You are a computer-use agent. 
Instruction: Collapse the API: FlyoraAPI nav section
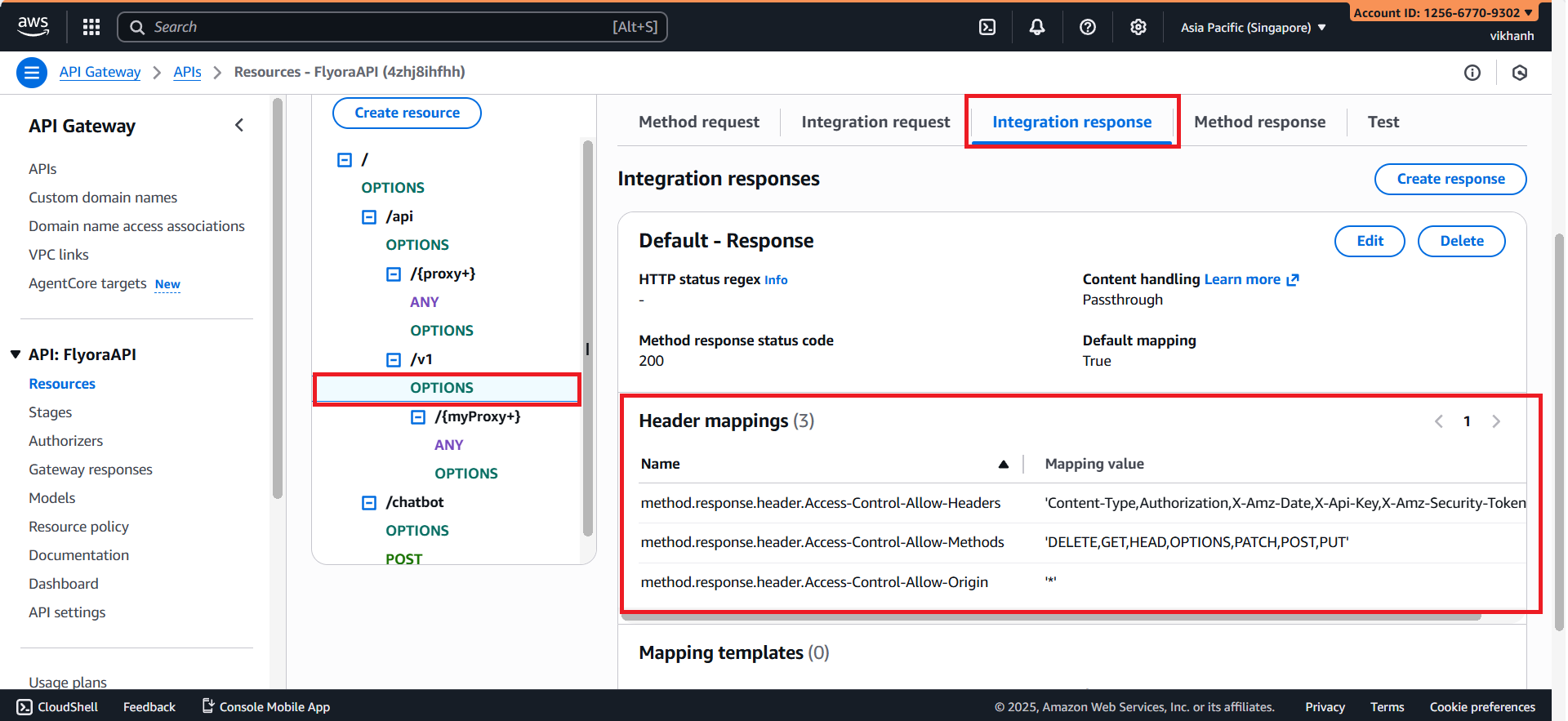(16, 354)
